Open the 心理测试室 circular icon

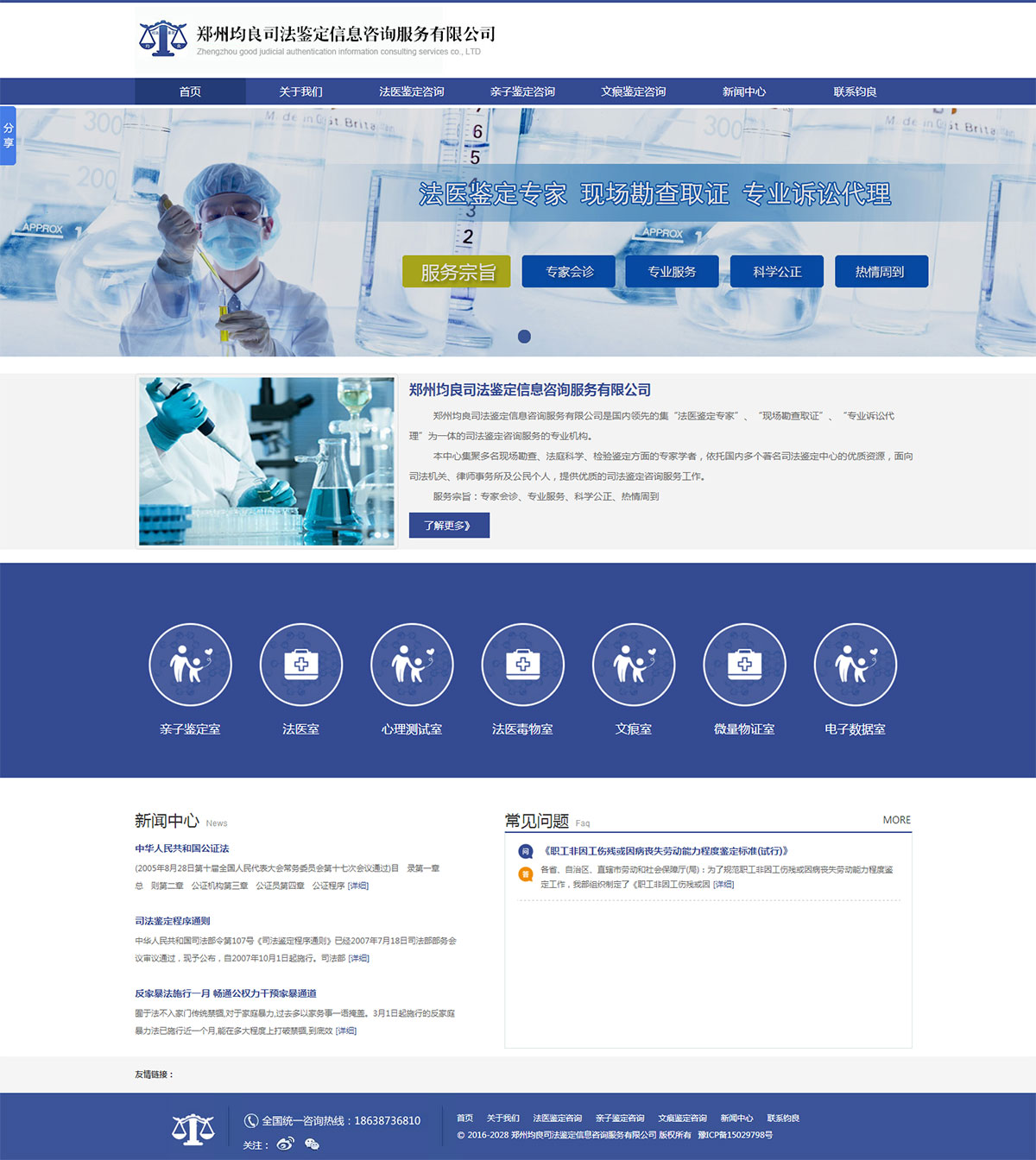tap(412, 665)
